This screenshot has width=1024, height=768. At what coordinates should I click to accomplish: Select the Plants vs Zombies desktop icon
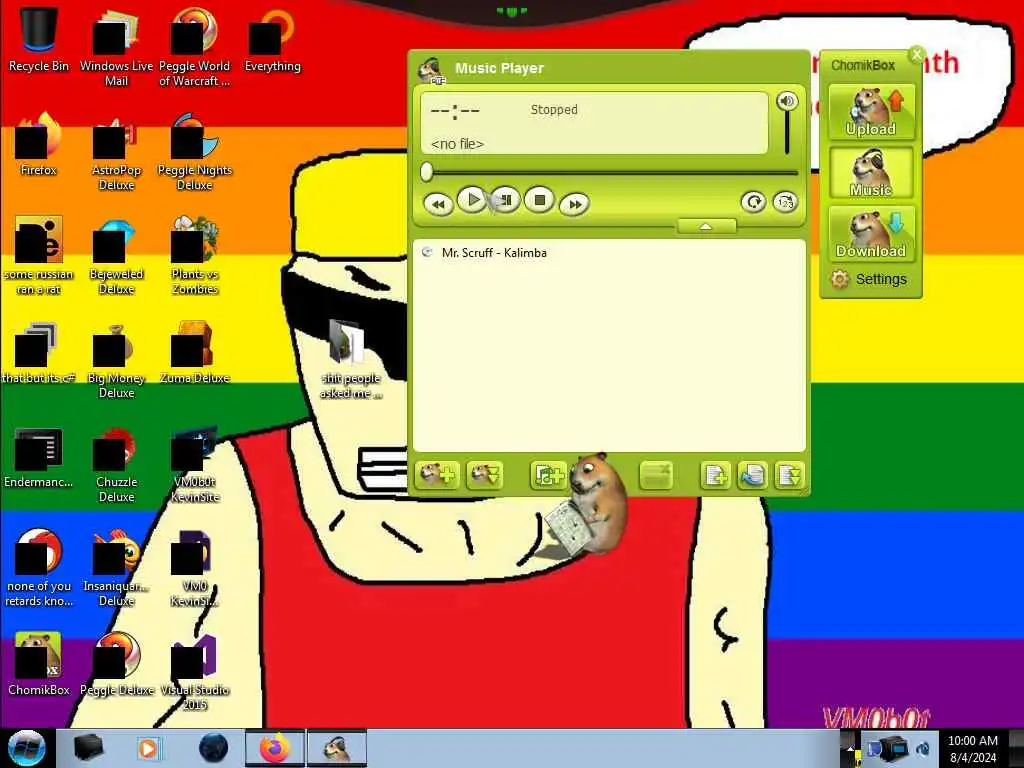(x=195, y=255)
